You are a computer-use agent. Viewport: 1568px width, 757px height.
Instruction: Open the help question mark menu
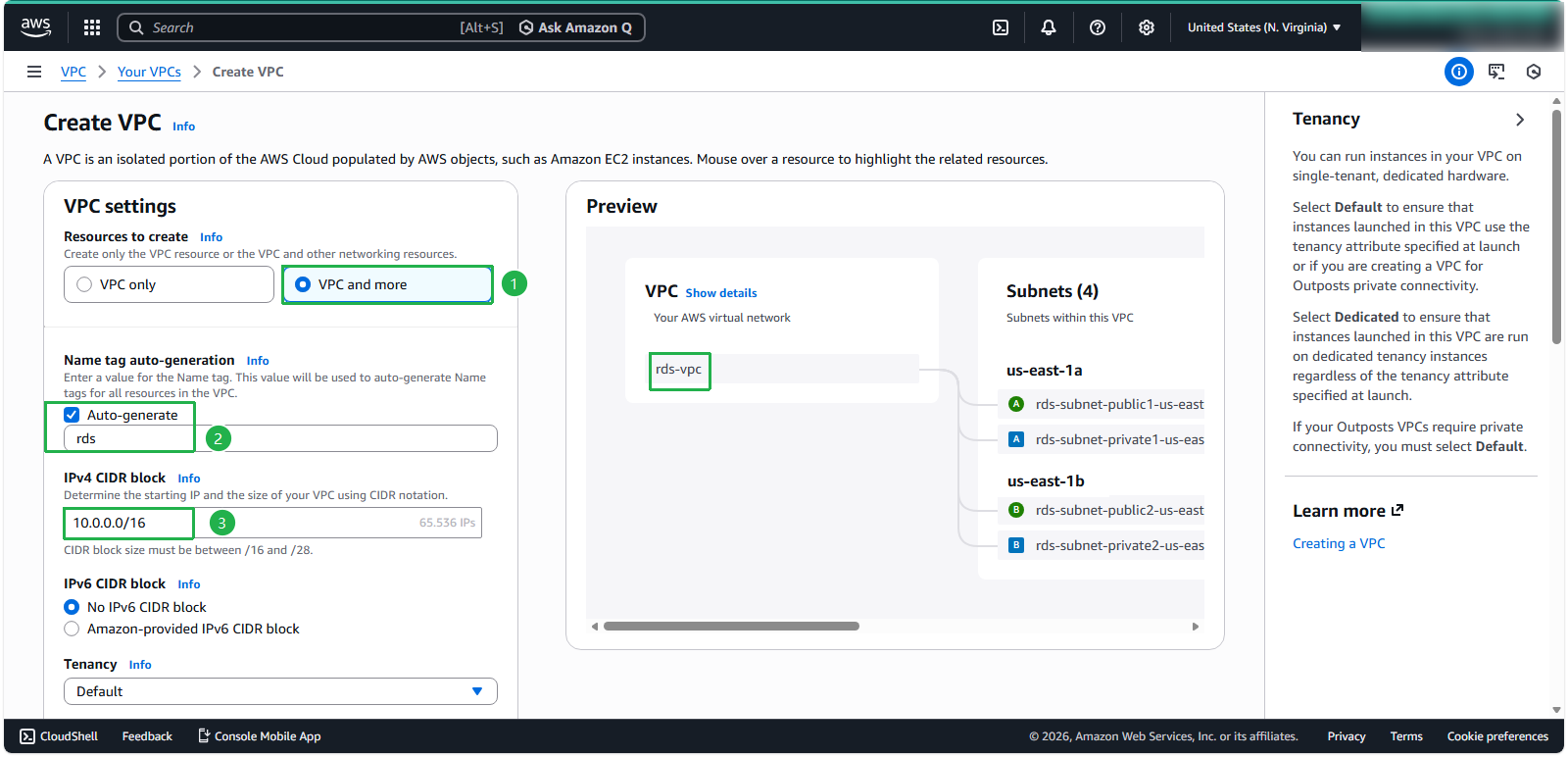1098,27
